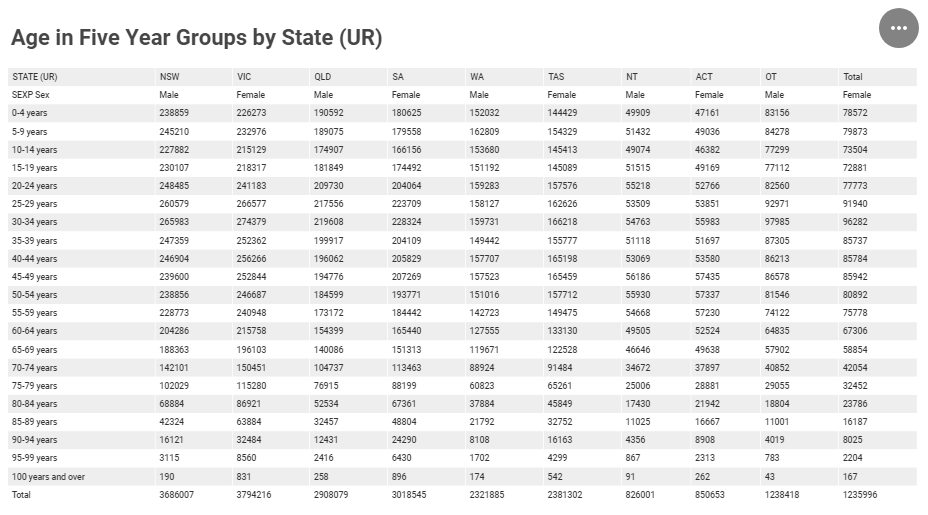Click the QLD column header
Screen dimensions: 928x515
tap(323, 77)
